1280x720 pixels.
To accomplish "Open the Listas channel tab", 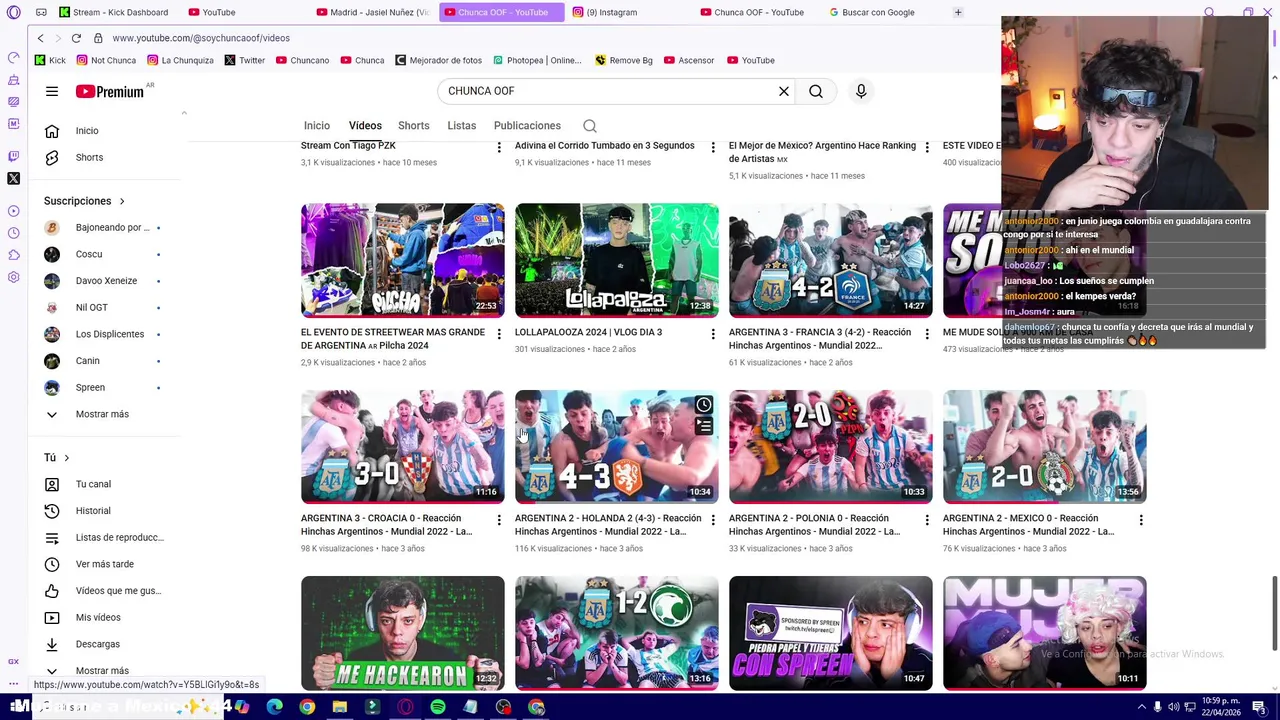I will coord(462,126).
